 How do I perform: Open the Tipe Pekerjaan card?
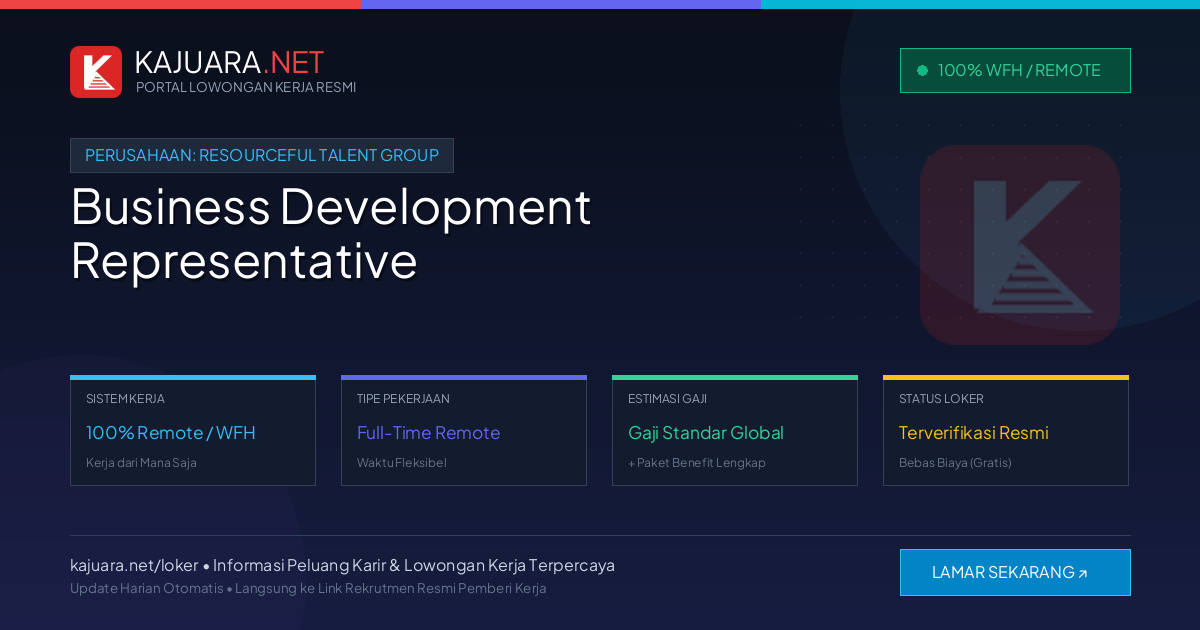coord(464,431)
